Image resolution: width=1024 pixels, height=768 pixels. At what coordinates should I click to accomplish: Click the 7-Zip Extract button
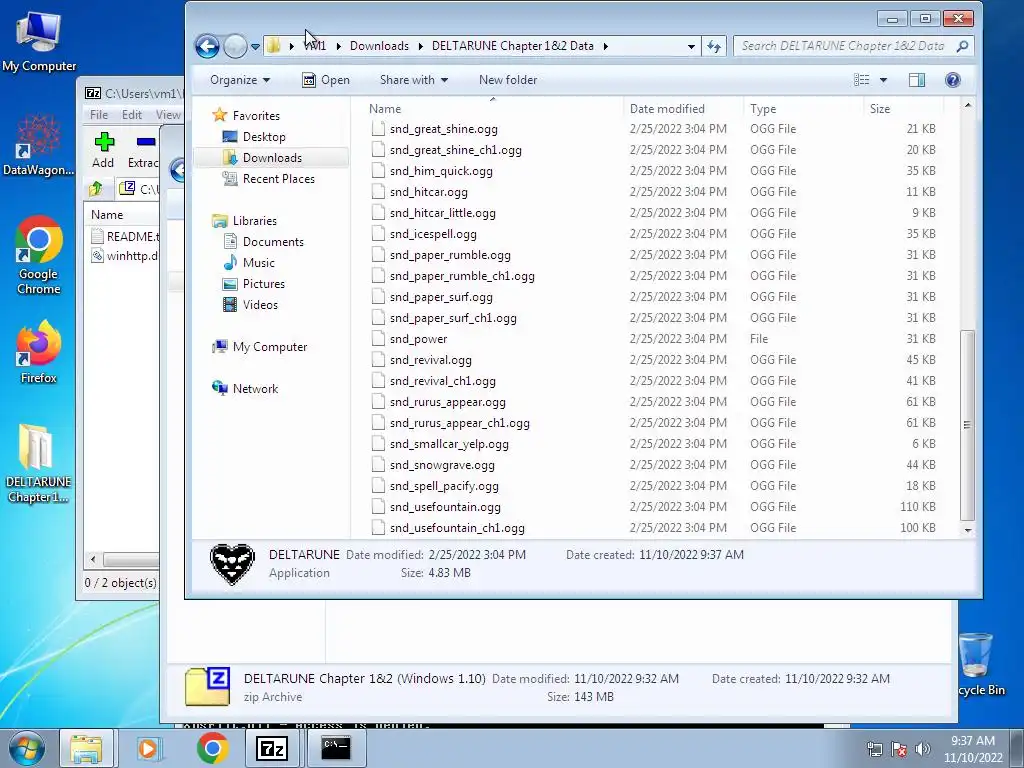[x=143, y=151]
